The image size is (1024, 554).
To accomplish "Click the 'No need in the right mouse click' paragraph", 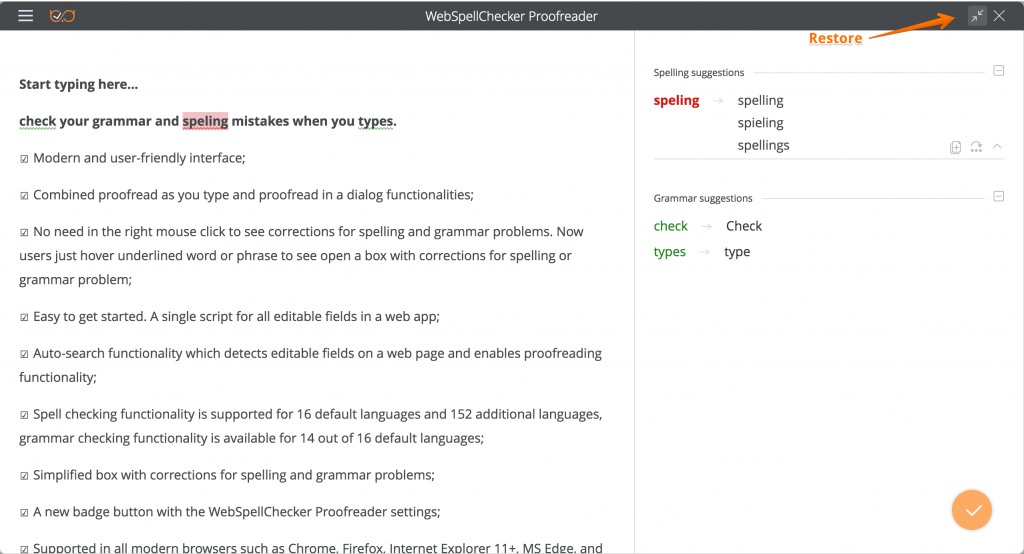I will click(x=302, y=255).
